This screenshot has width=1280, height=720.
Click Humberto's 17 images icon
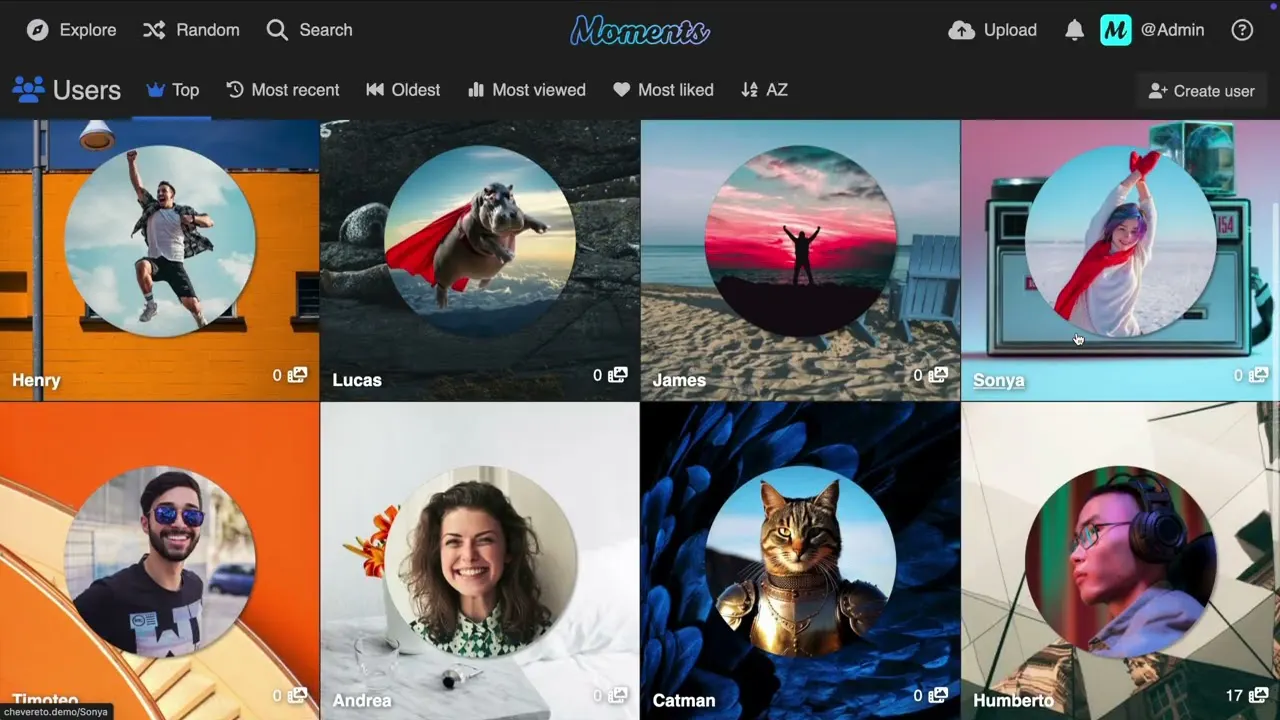(x=1258, y=695)
